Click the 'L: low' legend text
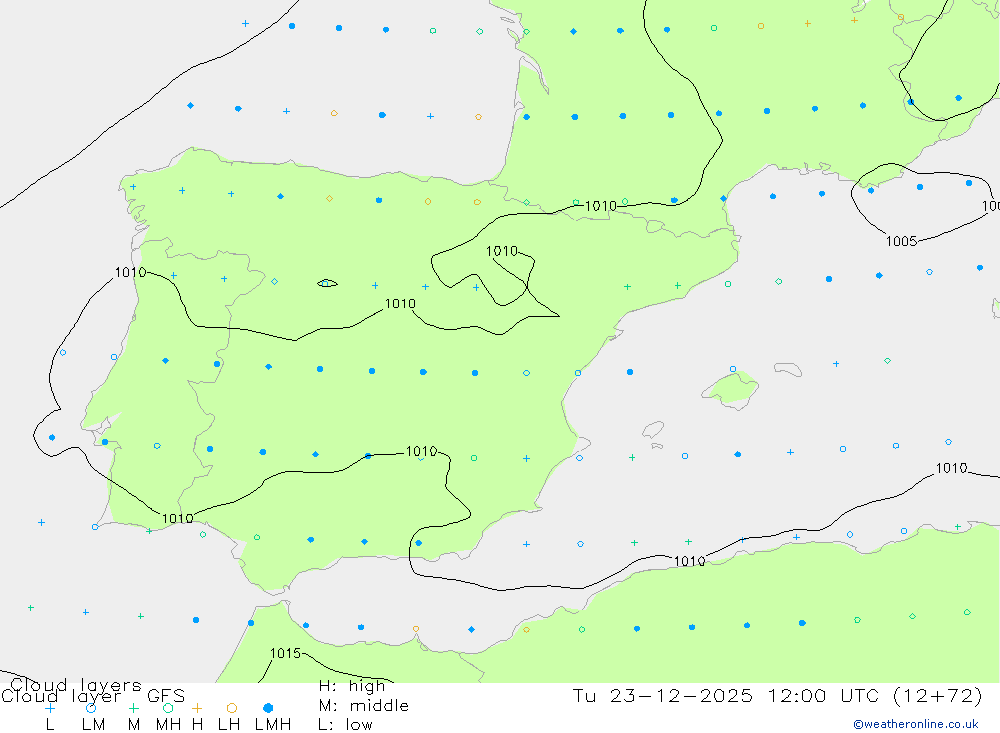 pos(345,725)
